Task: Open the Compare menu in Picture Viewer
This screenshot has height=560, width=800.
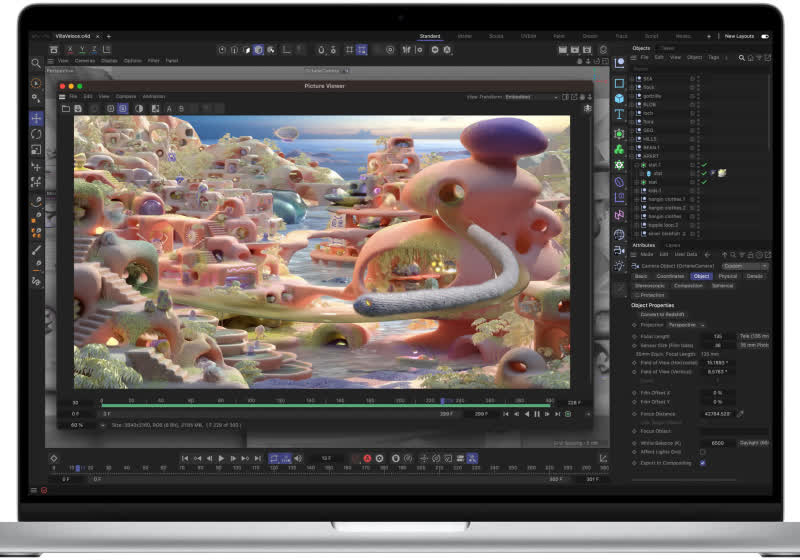Action: pyautogui.click(x=126, y=96)
